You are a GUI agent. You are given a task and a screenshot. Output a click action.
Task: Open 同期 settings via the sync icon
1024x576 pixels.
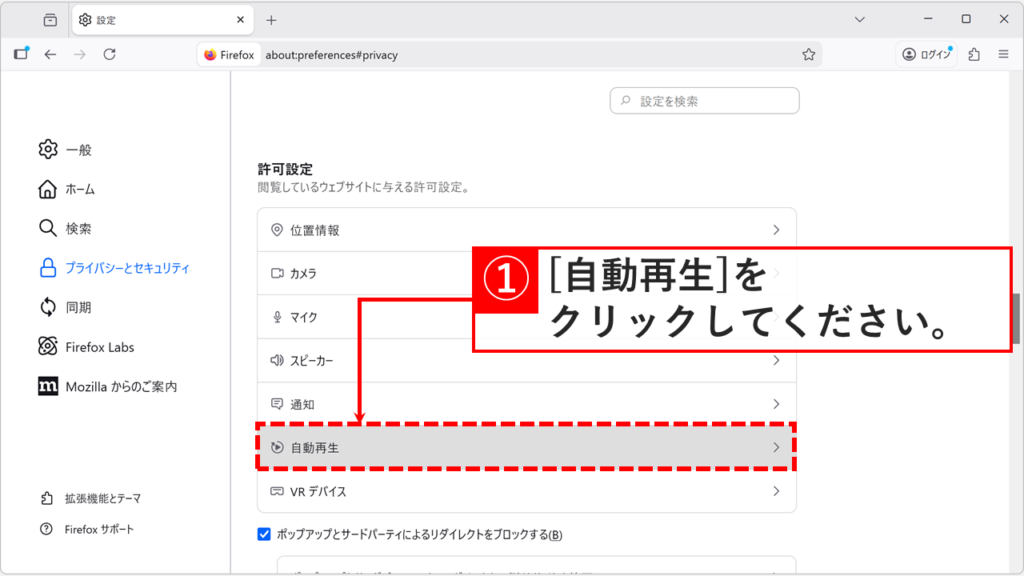(x=47, y=308)
